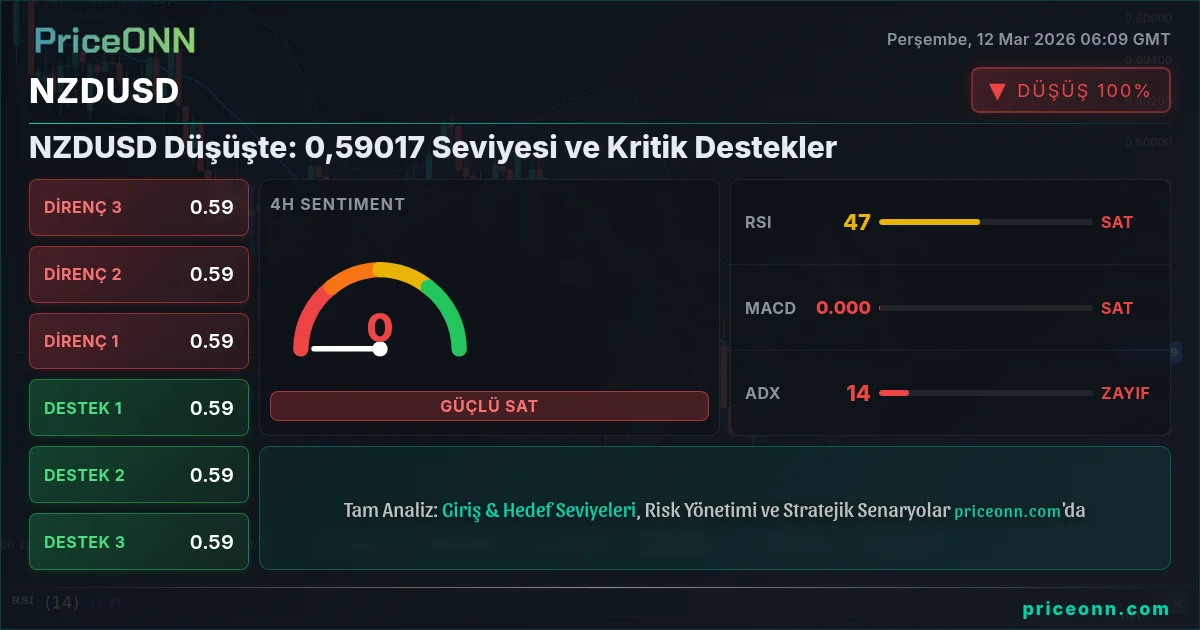Select the DİRENÇ 3 level box
1200x630 pixels.
(139, 207)
